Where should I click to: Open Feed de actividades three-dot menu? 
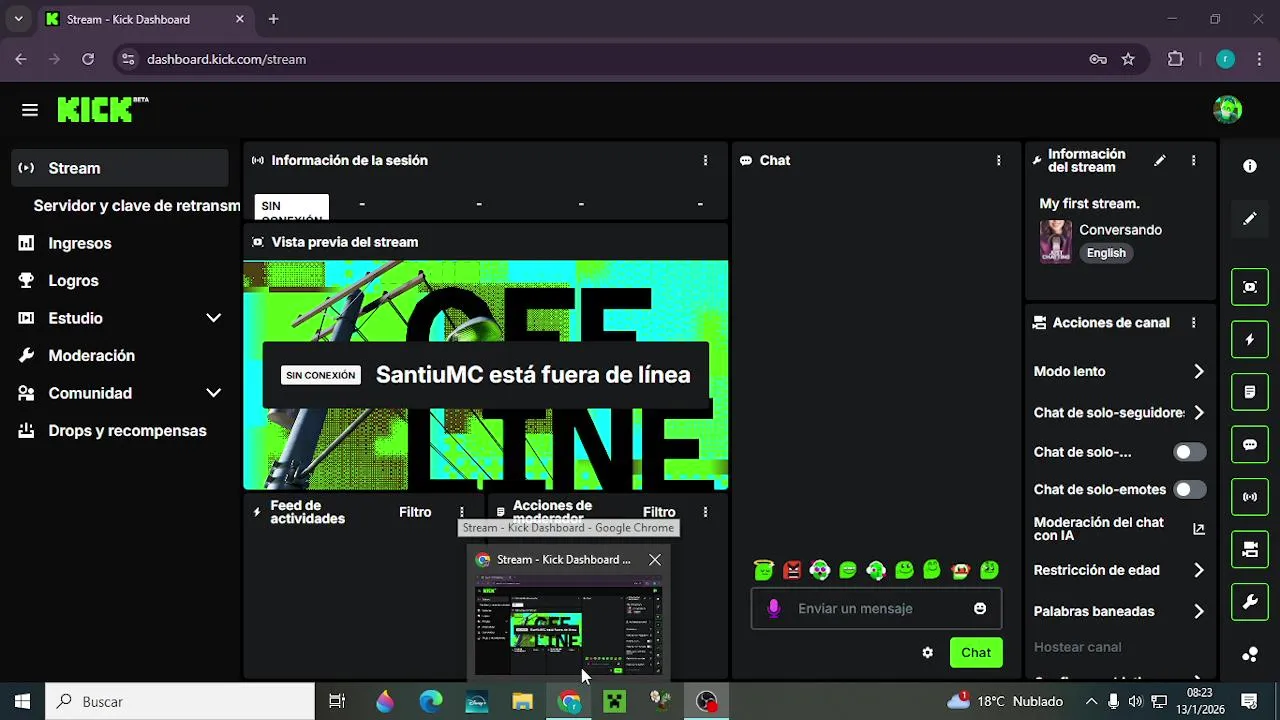point(461,512)
